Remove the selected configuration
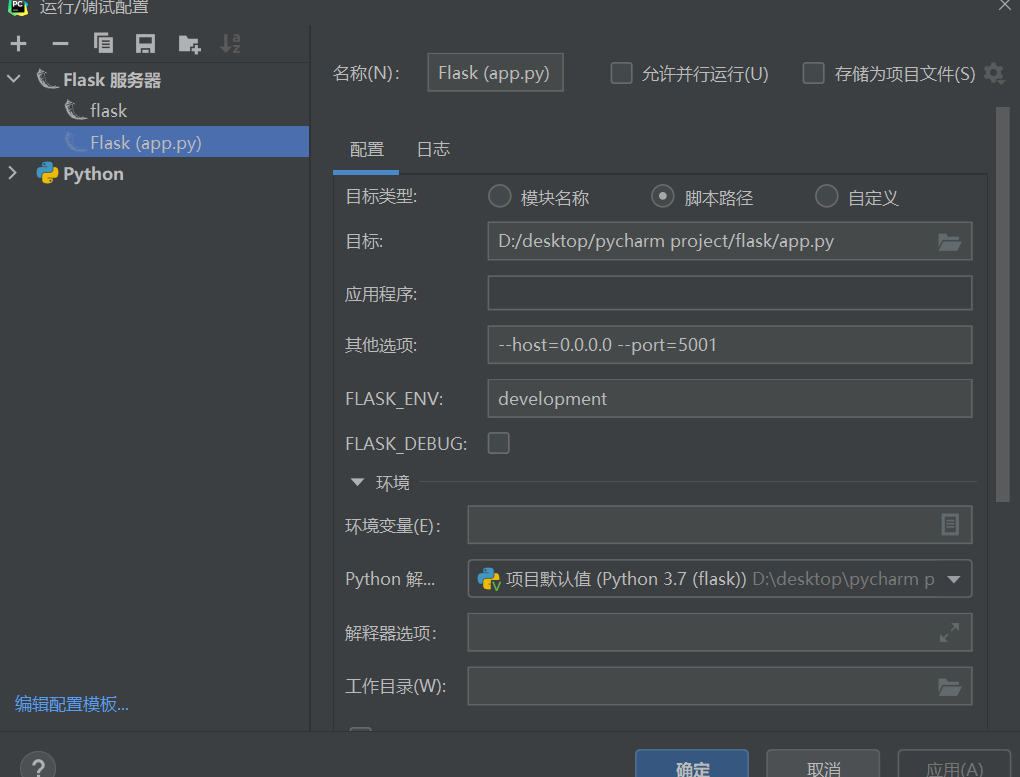Viewport: 1020px width, 777px height. click(x=60, y=43)
